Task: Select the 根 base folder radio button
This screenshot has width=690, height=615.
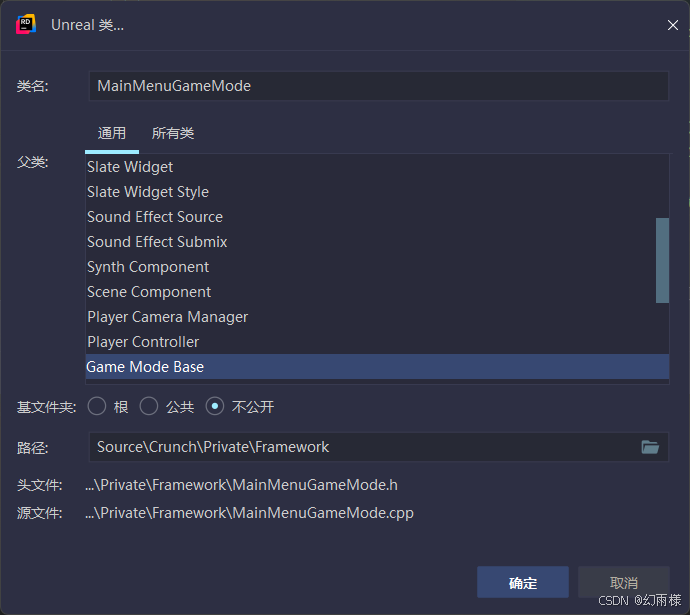Action: coord(97,406)
